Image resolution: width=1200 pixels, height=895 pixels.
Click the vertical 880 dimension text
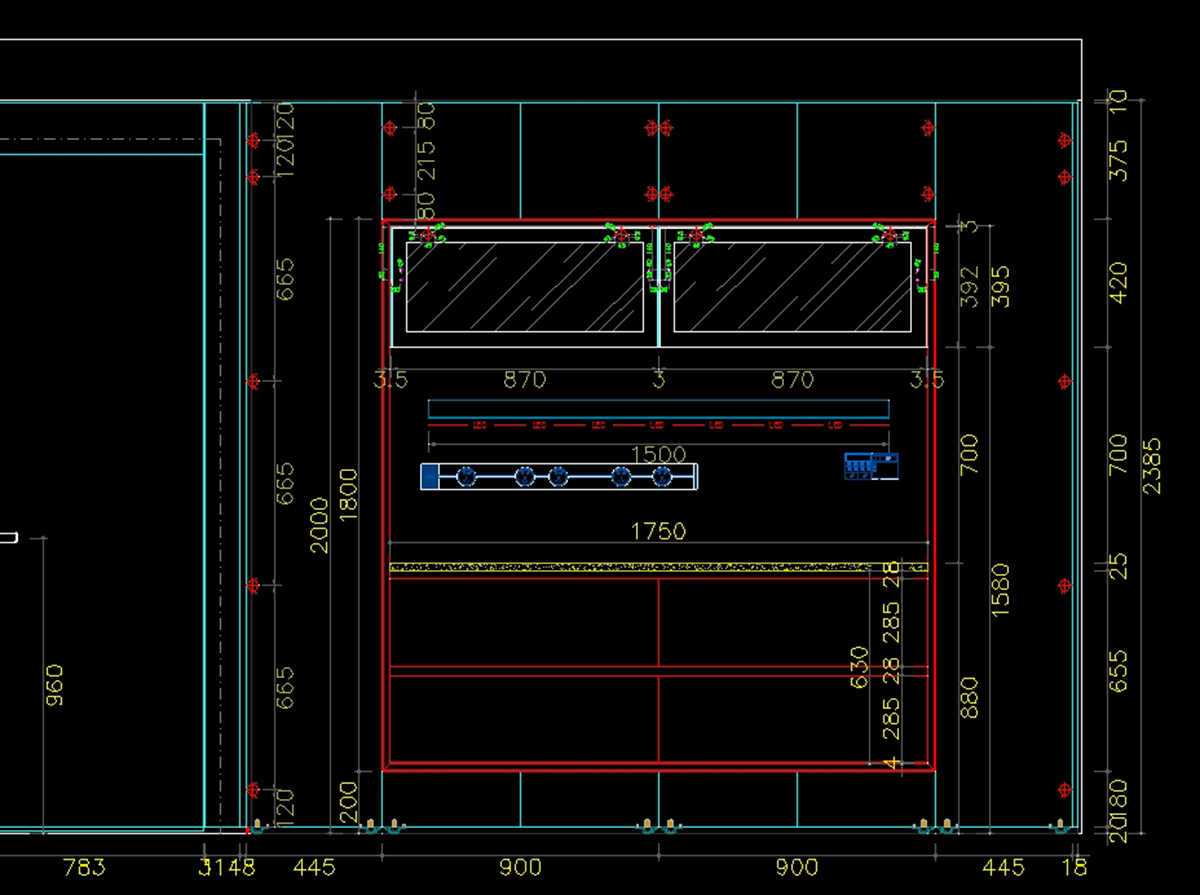969,697
